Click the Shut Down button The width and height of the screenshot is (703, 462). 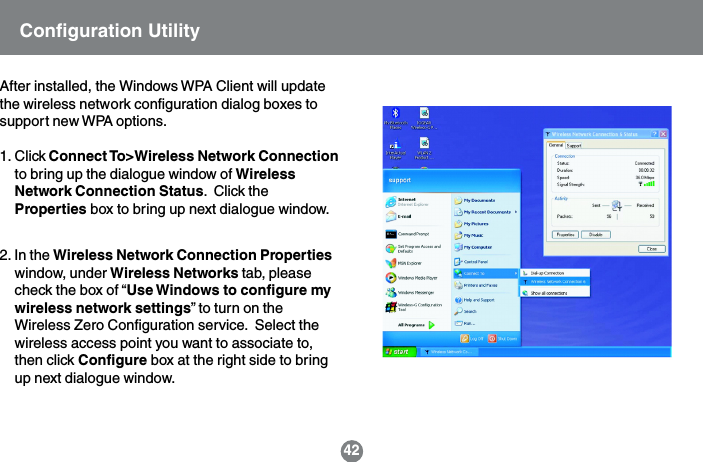coord(503,339)
